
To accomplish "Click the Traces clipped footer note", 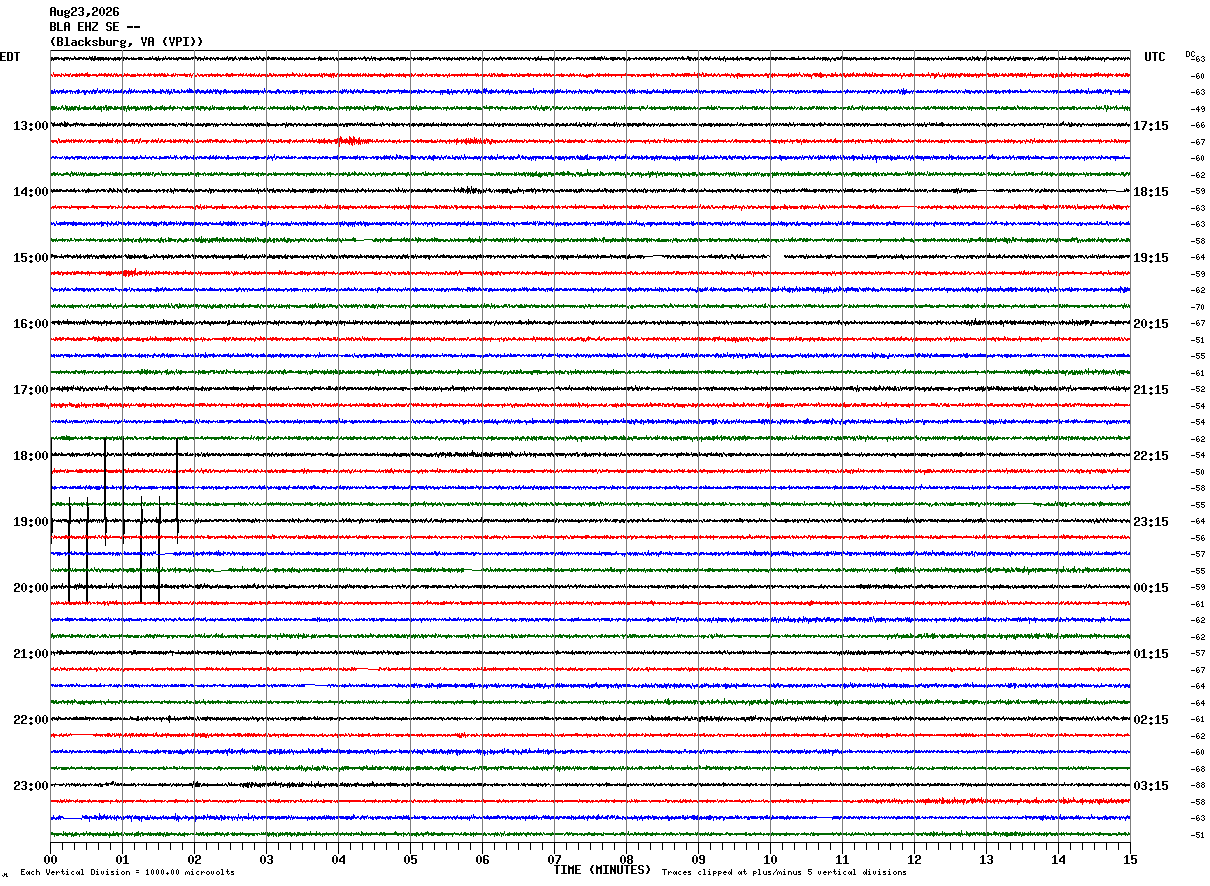I will [x=784, y=873].
